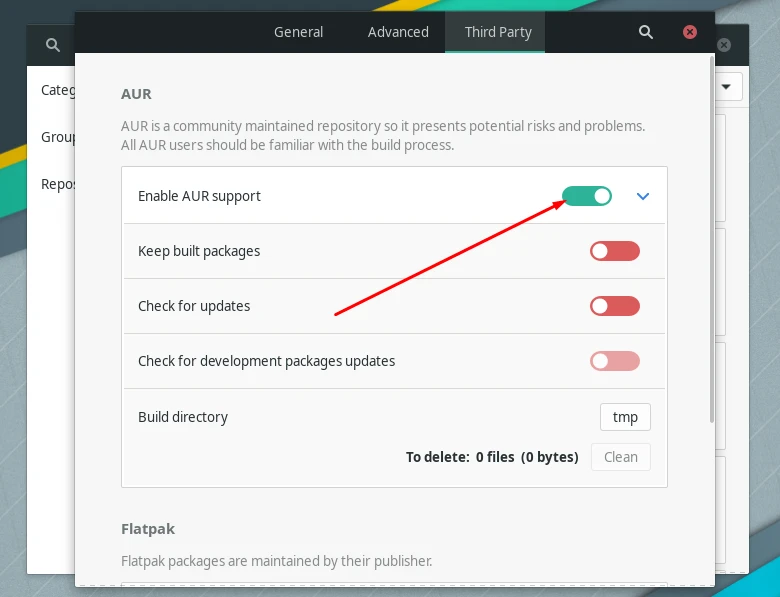
Task: Click the preferences dialog vertical scrollbar
Action: click(712, 239)
